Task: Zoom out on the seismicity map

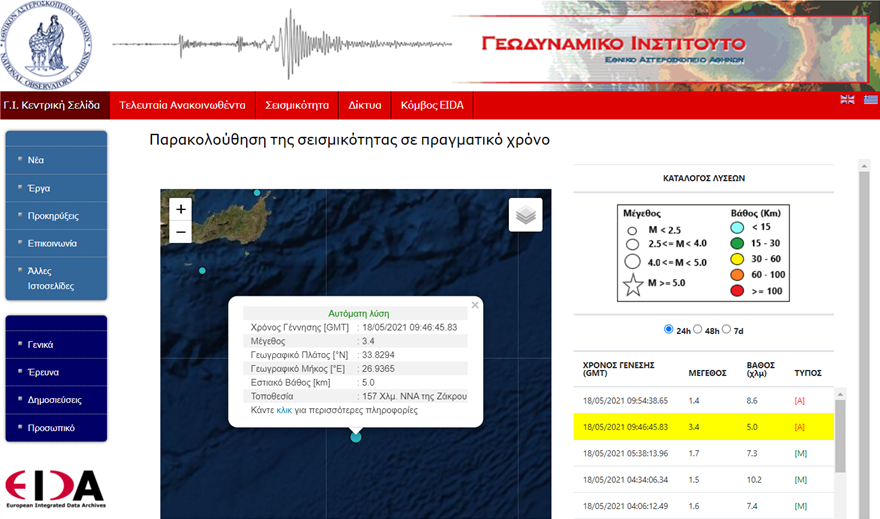Action: (x=180, y=232)
